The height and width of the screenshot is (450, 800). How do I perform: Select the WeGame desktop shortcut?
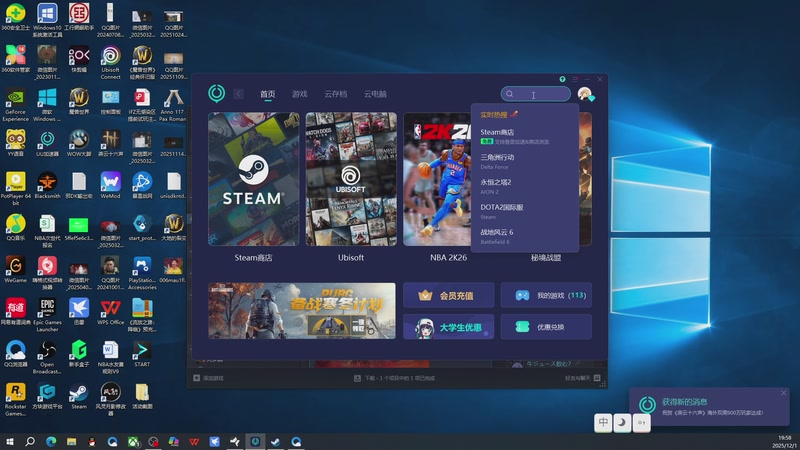[x=15, y=270]
